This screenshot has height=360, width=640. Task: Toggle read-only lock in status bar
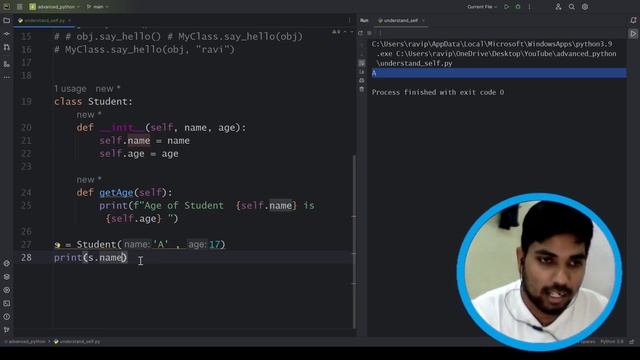632,342
